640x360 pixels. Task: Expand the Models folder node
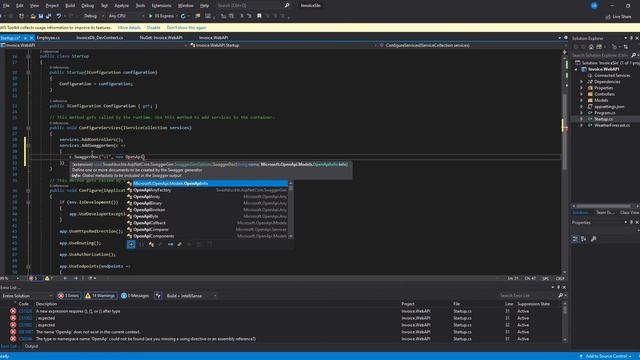pyautogui.click(x=581, y=100)
